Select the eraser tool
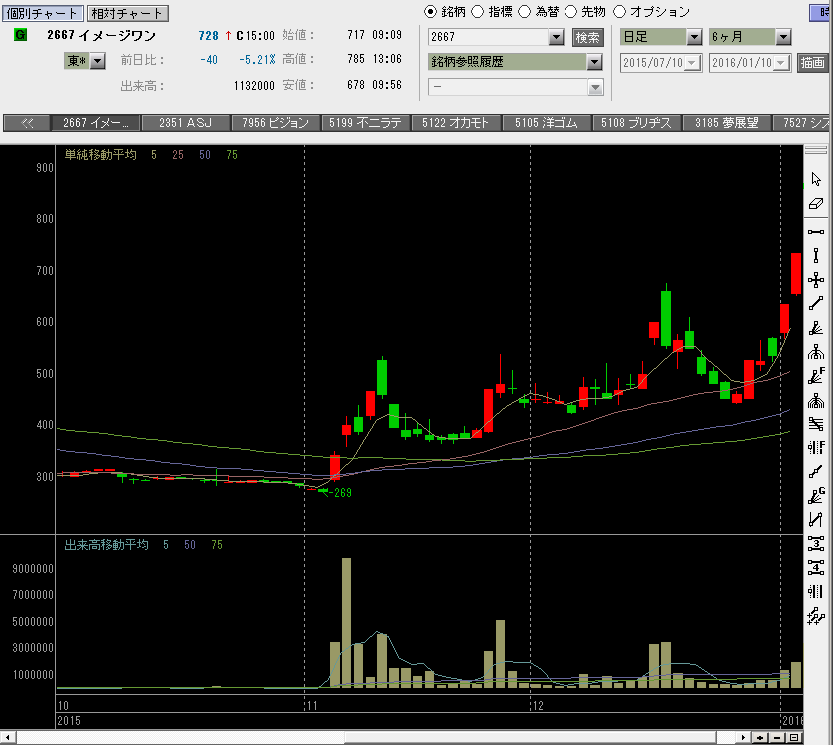The height and width of the screenshot is (745, 833). (816, 204)
